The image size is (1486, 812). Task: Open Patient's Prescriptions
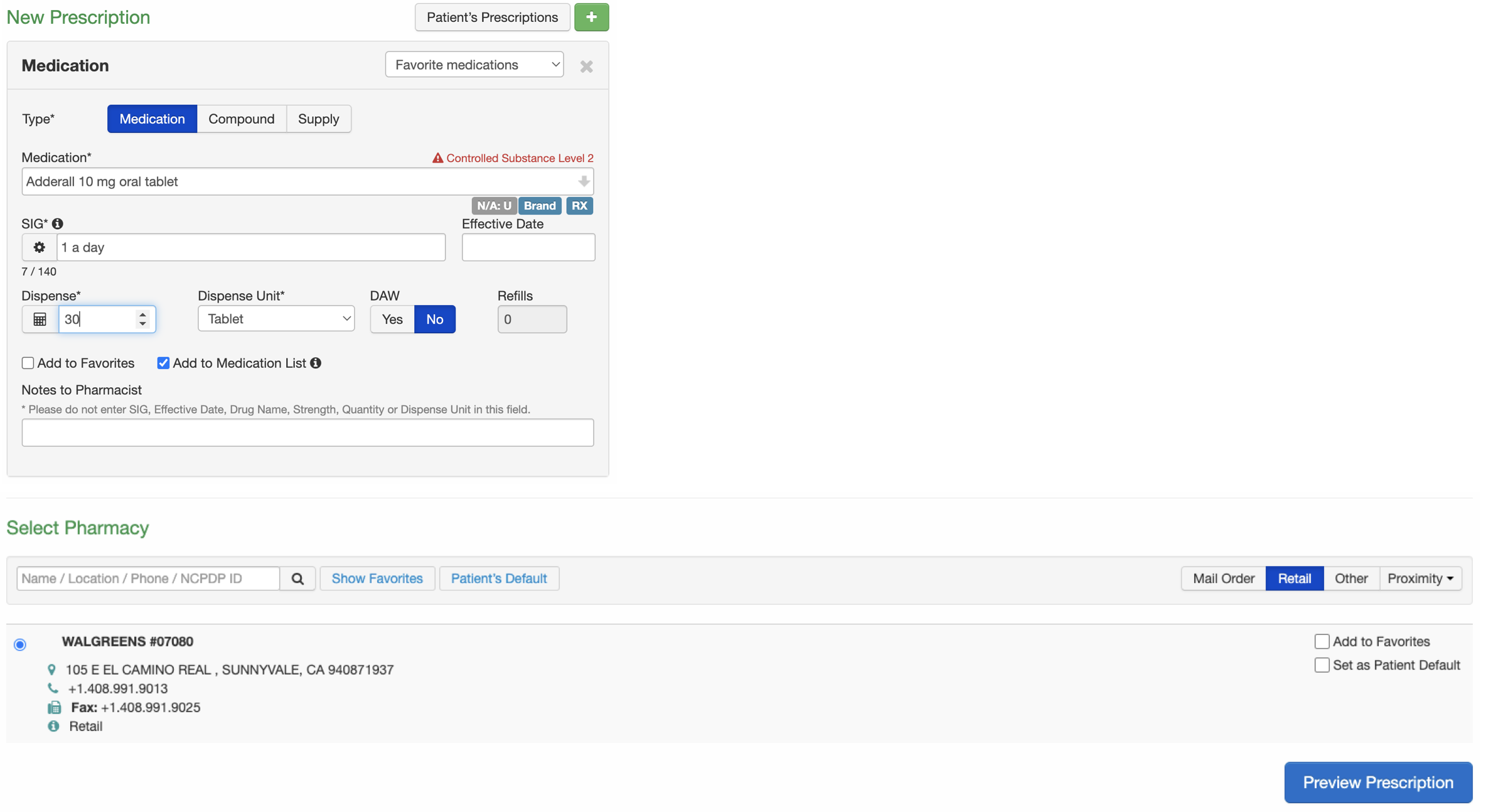coord(493,17)
